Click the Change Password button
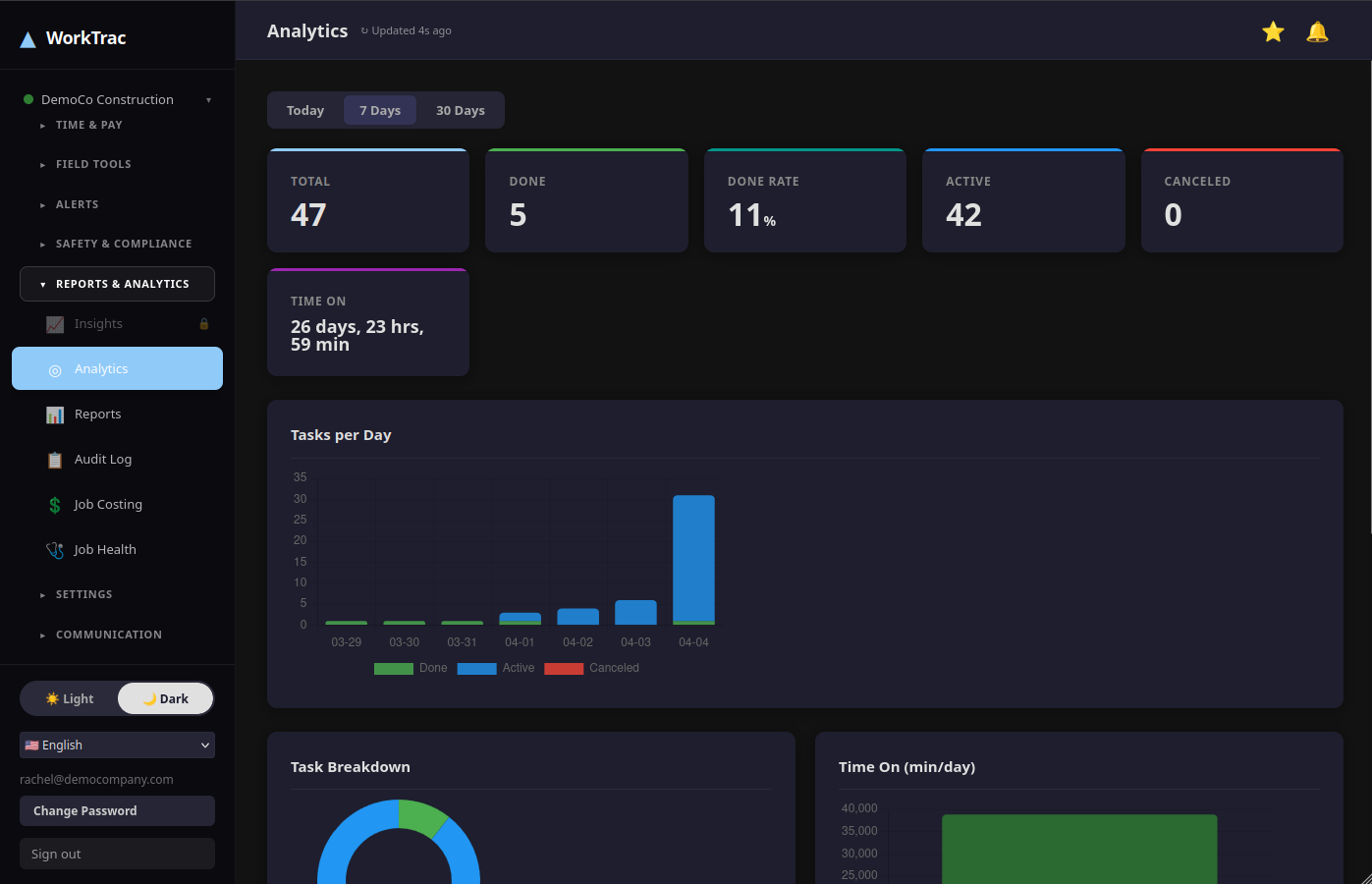 pos(117,811)
